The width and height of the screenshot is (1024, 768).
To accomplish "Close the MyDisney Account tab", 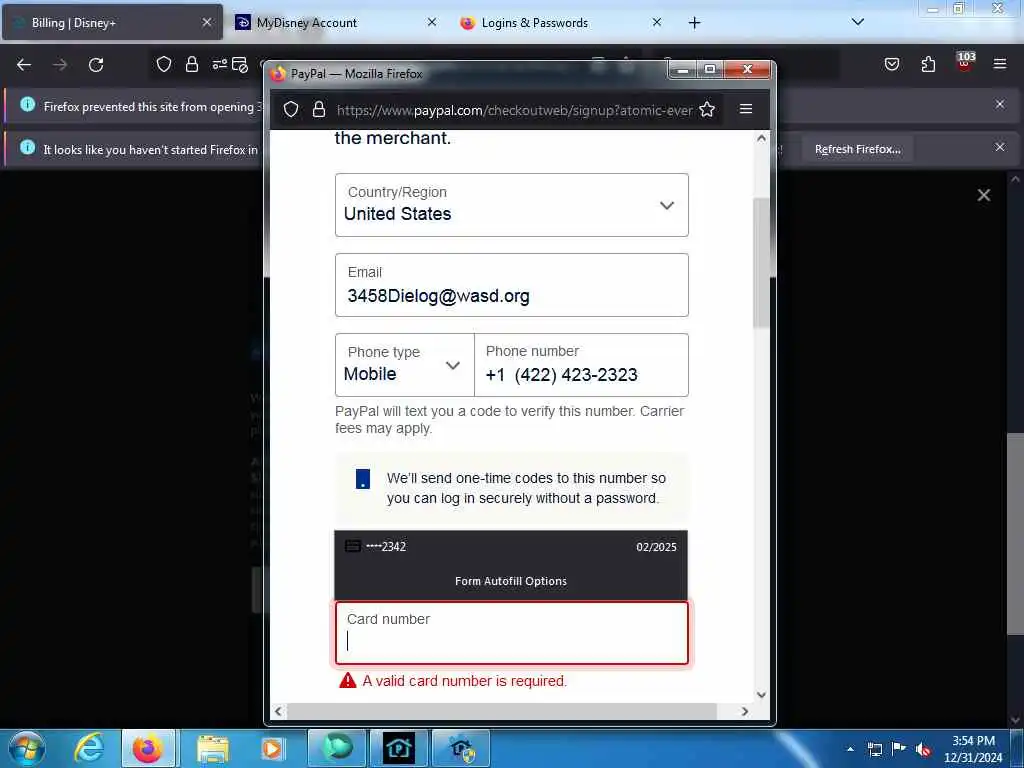I will click(x=432, y=22).
